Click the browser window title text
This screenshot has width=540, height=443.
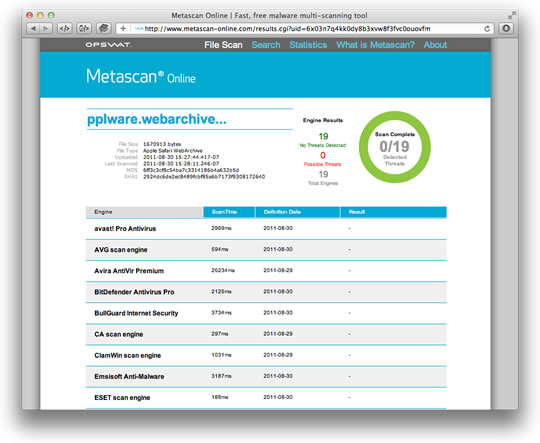tap(269, 16)
